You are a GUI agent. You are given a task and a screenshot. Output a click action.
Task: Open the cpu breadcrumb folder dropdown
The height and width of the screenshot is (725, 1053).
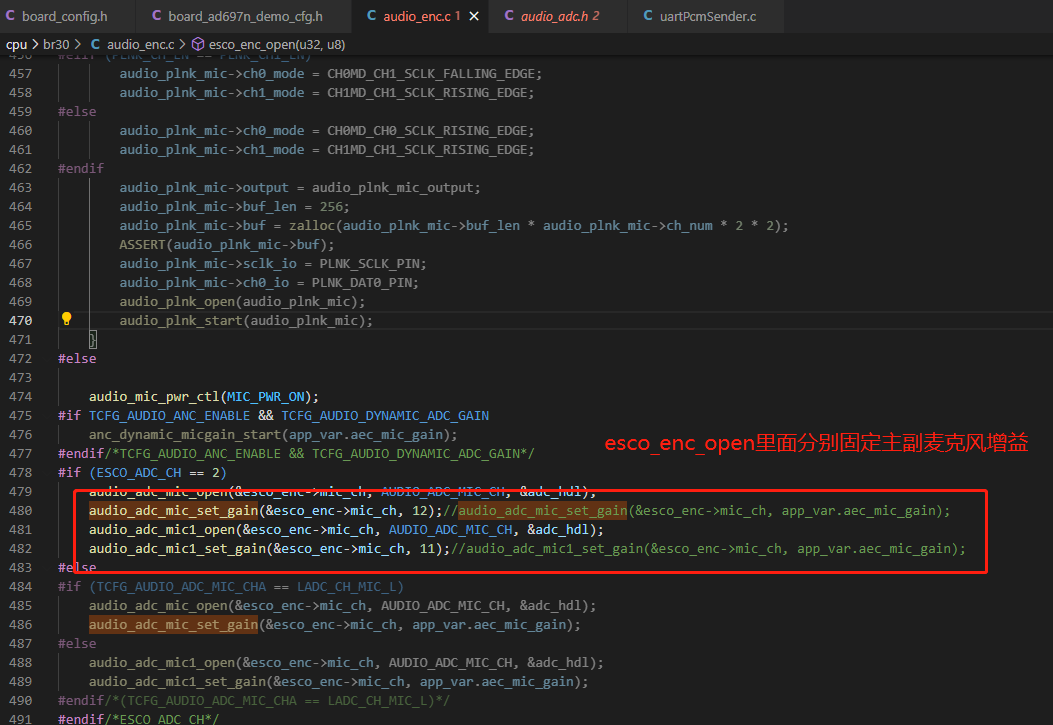16,44
